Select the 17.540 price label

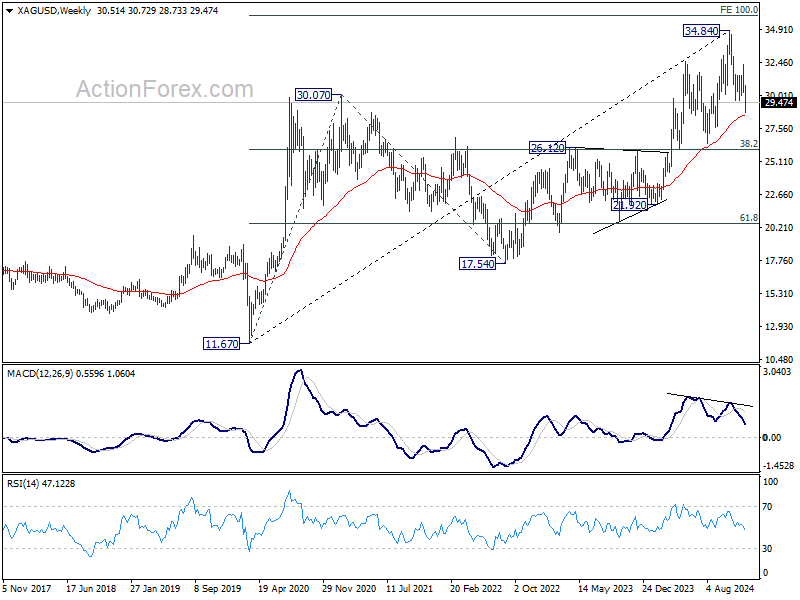pos(478,264)
